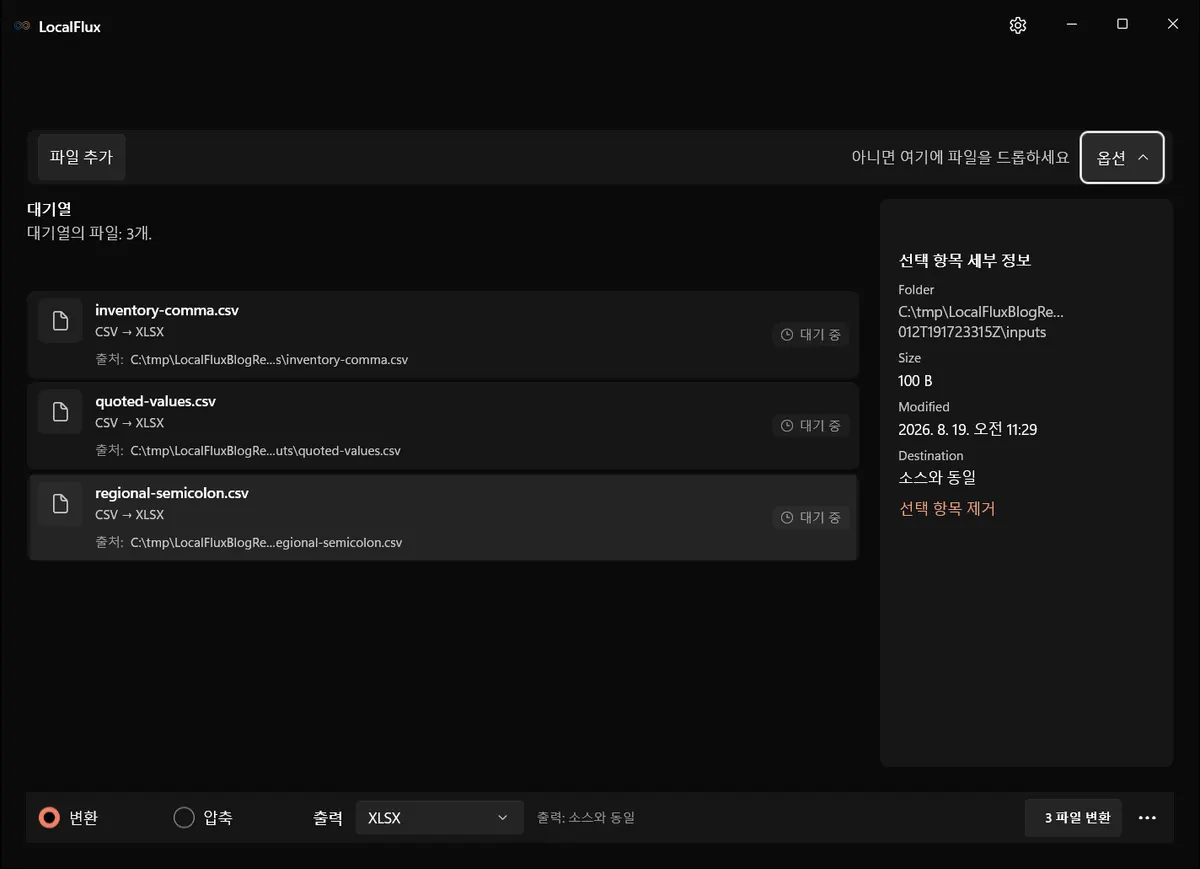Image resolution: width=1200 pixels, height=869 pixels.
Task: Click the 대기열 heading
Action: point(49,210)
